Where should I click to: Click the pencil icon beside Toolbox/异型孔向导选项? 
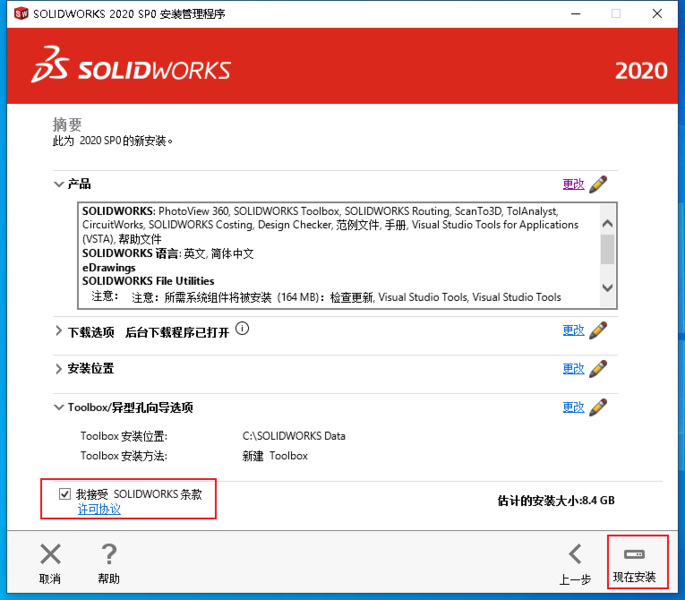point(598,407)
